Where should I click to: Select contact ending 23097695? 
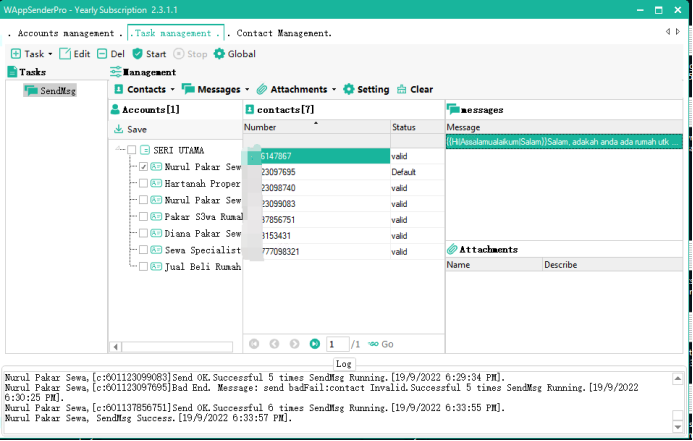point(316,172)
